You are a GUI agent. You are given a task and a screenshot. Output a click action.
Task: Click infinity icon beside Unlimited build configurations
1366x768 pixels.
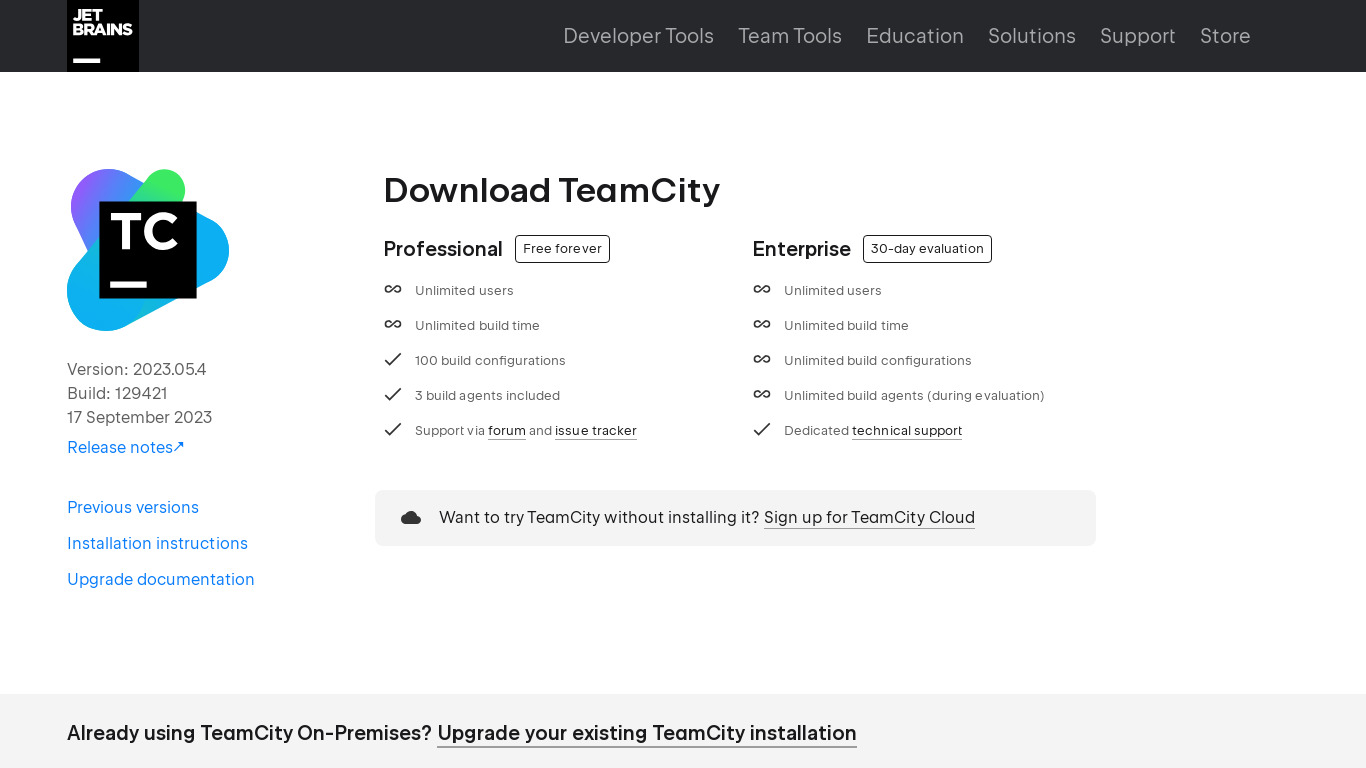click(x=762, y=359)
